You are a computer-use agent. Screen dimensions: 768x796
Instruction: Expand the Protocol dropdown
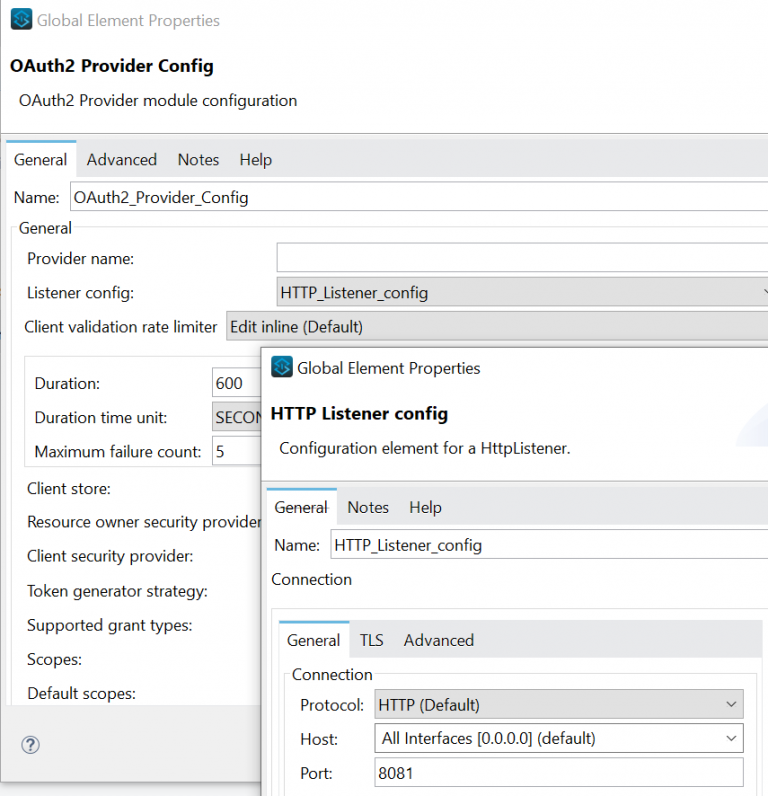[x=558, y=705]
